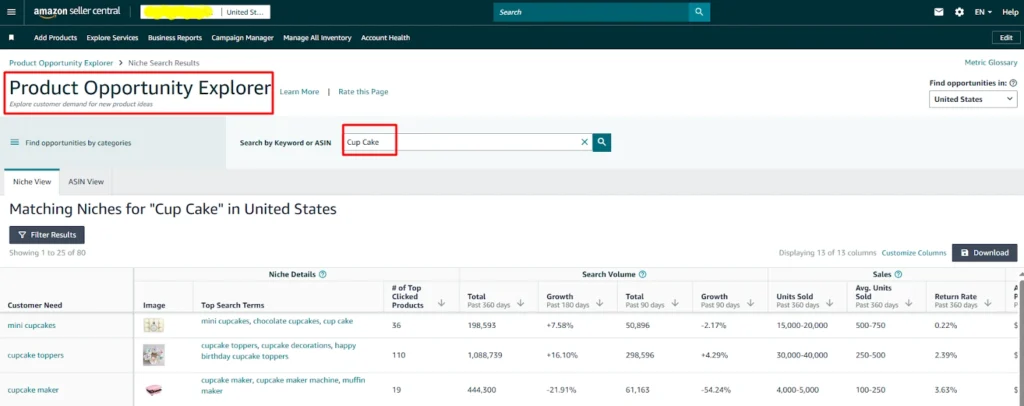Image resolution: width=1024 pixels, height=406 pixels.
Task: Click the keyword search magnifier button
Action: (601, 142)
